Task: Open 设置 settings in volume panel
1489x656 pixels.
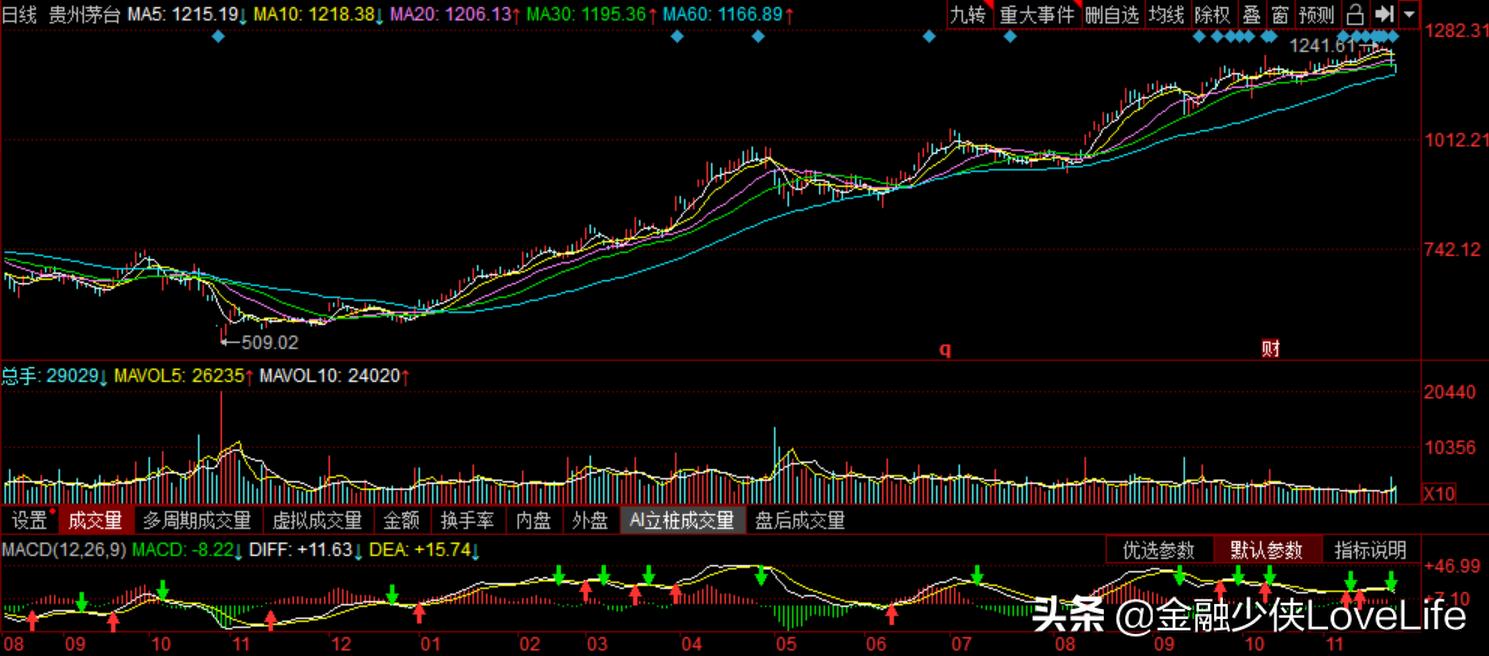Action: tap(31, 520)
